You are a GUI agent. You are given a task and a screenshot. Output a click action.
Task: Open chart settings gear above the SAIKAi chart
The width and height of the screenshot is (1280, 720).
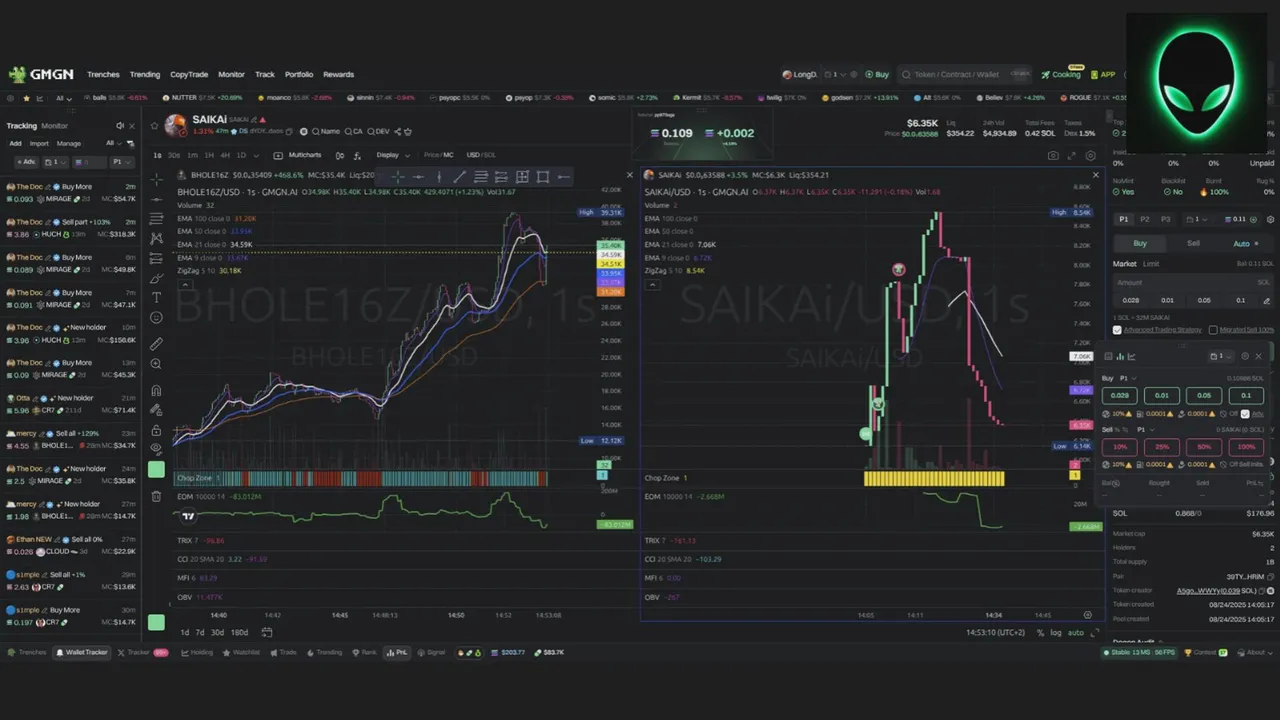(1091, 156)
